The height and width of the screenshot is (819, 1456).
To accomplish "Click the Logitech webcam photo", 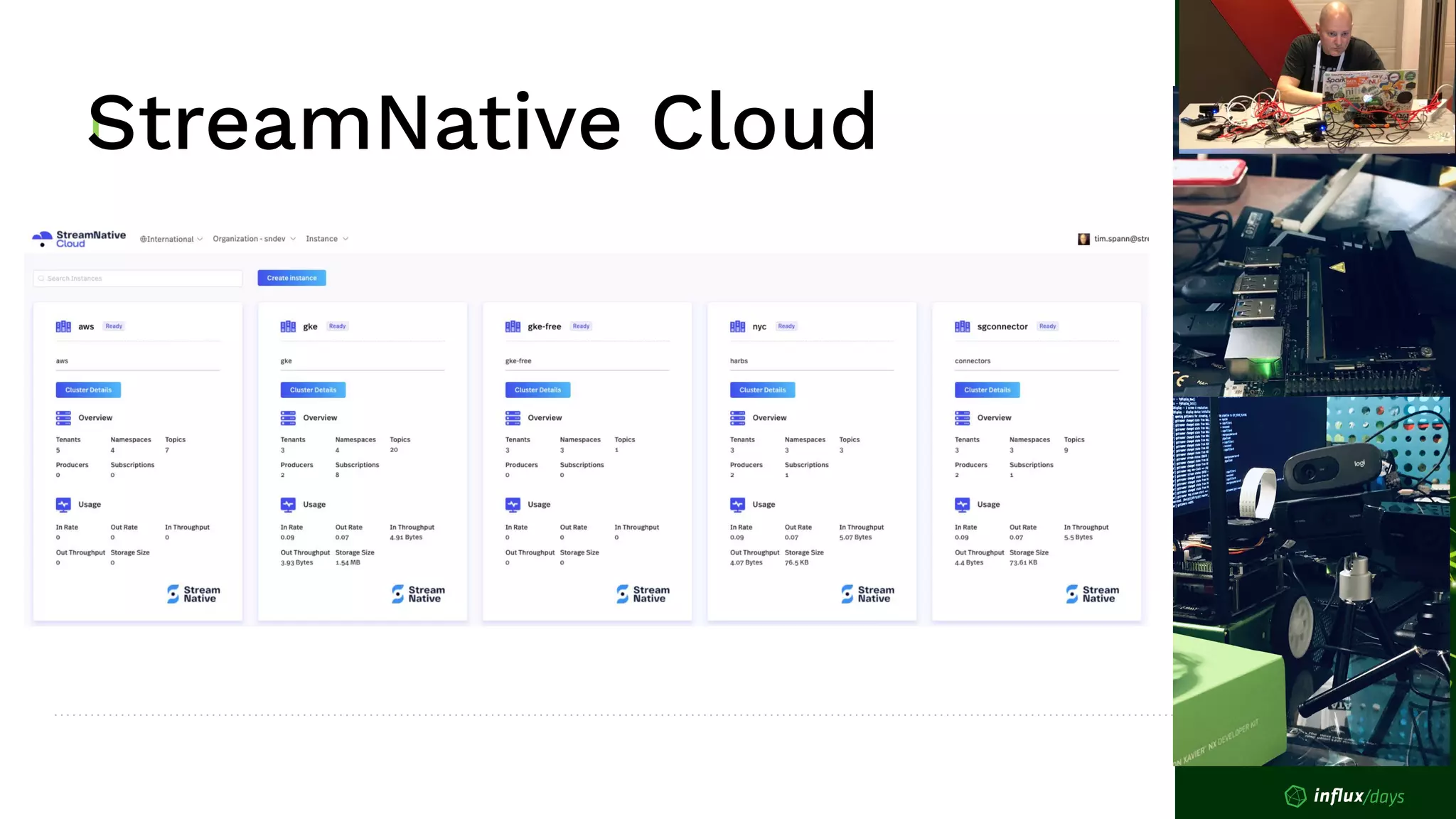I will tap(1312, 582).
